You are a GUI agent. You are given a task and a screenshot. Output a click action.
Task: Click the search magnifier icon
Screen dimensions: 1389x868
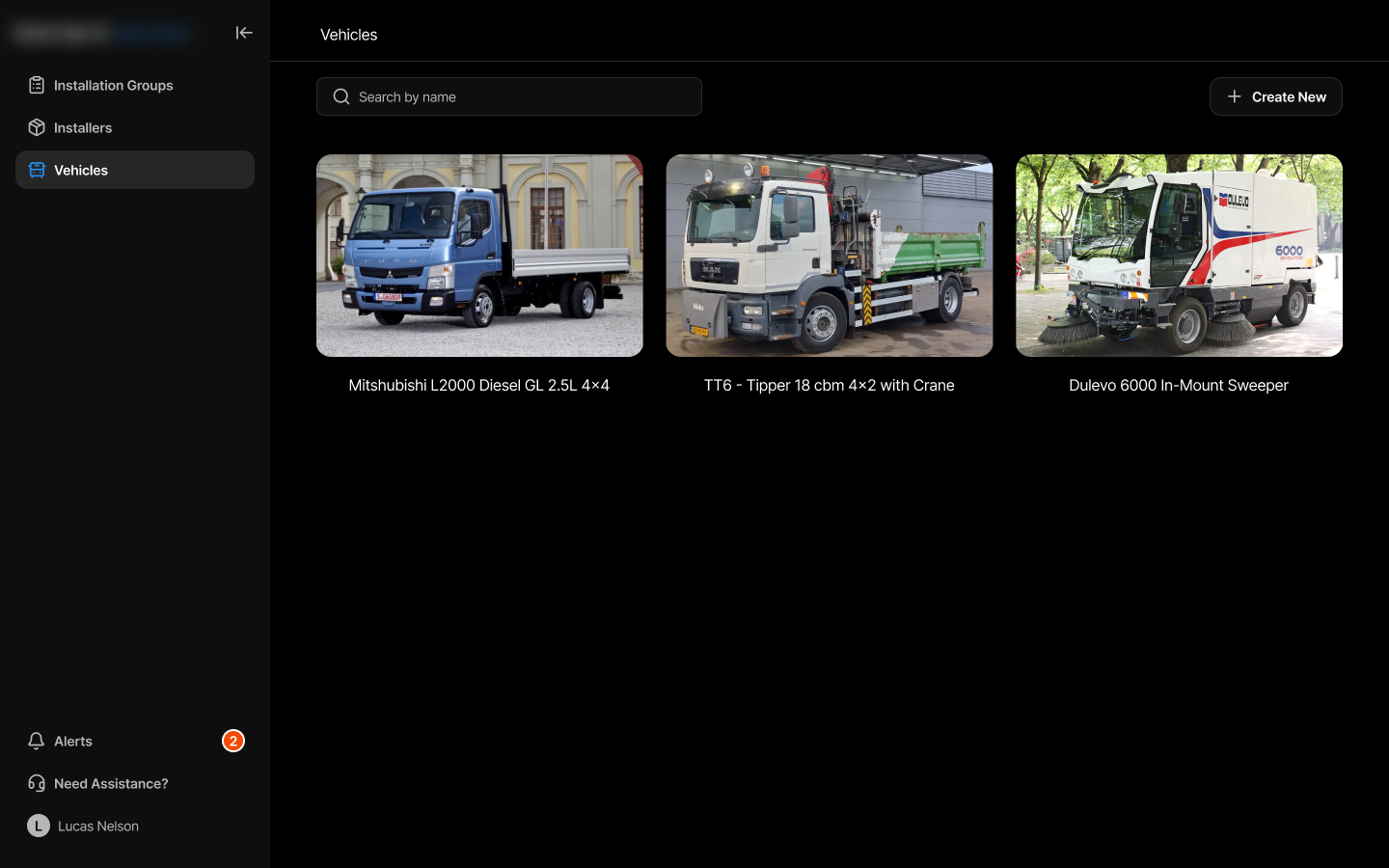pos(341,96)
